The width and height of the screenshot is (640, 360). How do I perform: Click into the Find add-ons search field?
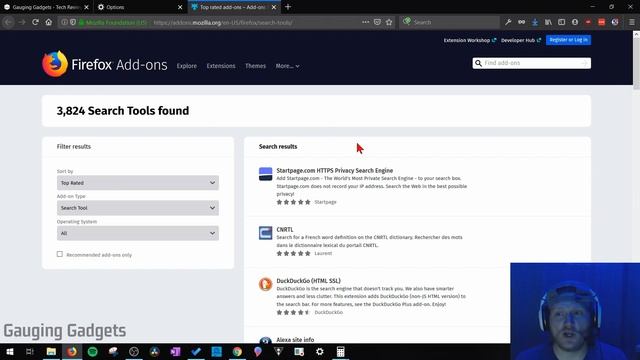531,63
